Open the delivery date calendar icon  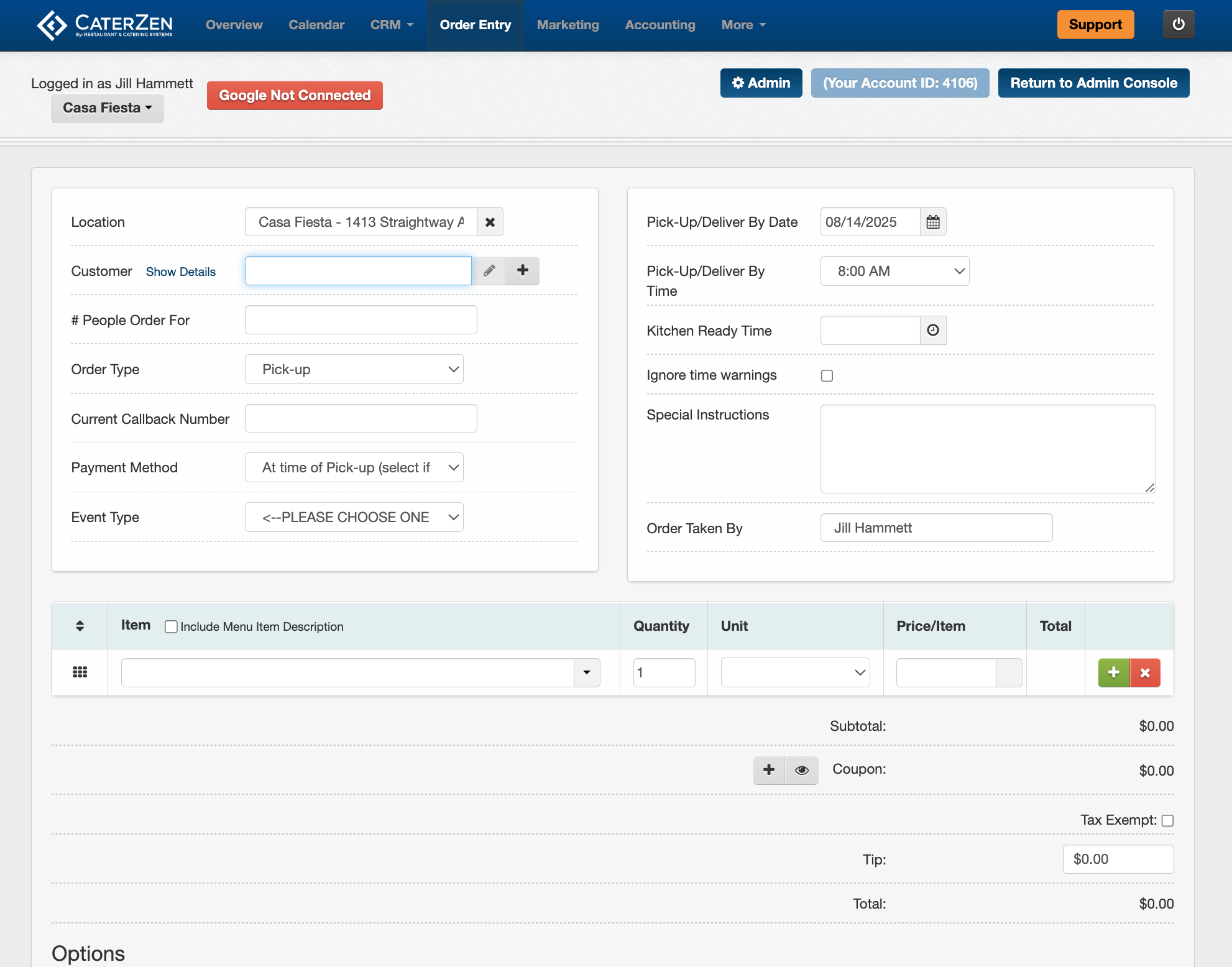[933, 222]
